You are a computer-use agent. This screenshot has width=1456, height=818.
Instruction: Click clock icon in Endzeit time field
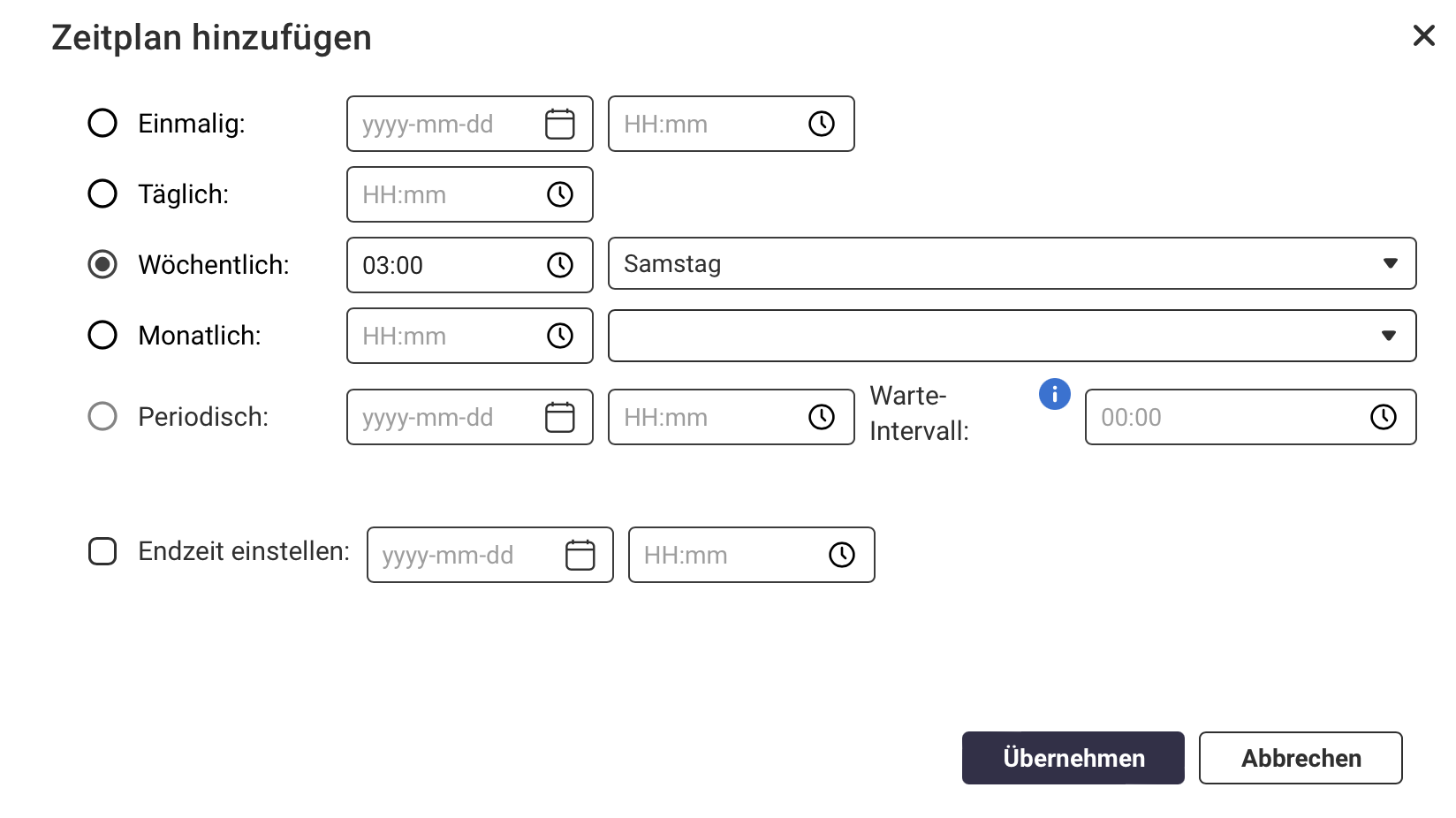(842, 555)
